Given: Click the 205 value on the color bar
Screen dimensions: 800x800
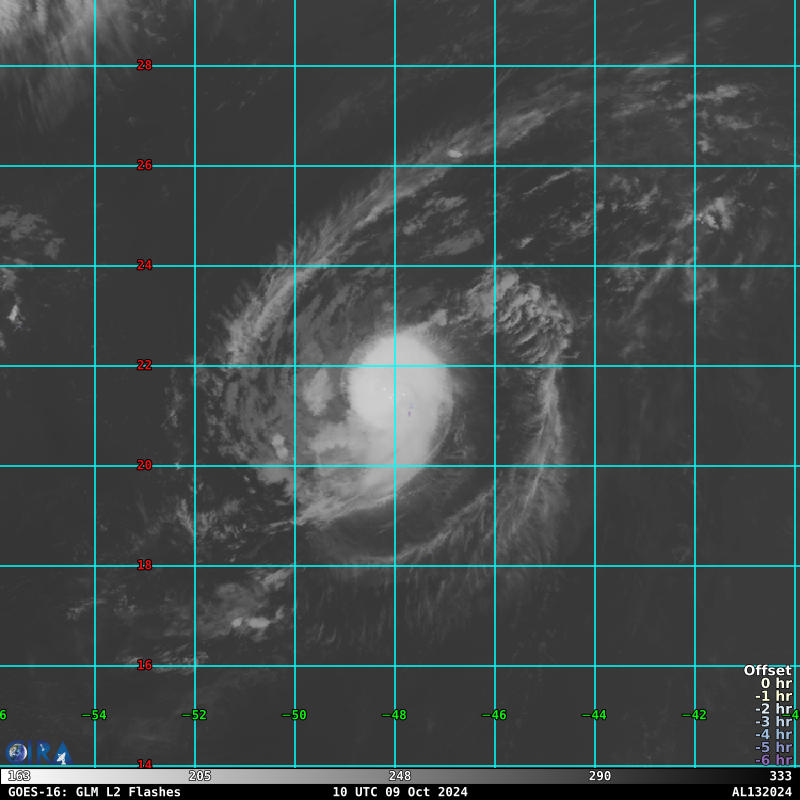Looking at the screenshot, I should [200, 776].
